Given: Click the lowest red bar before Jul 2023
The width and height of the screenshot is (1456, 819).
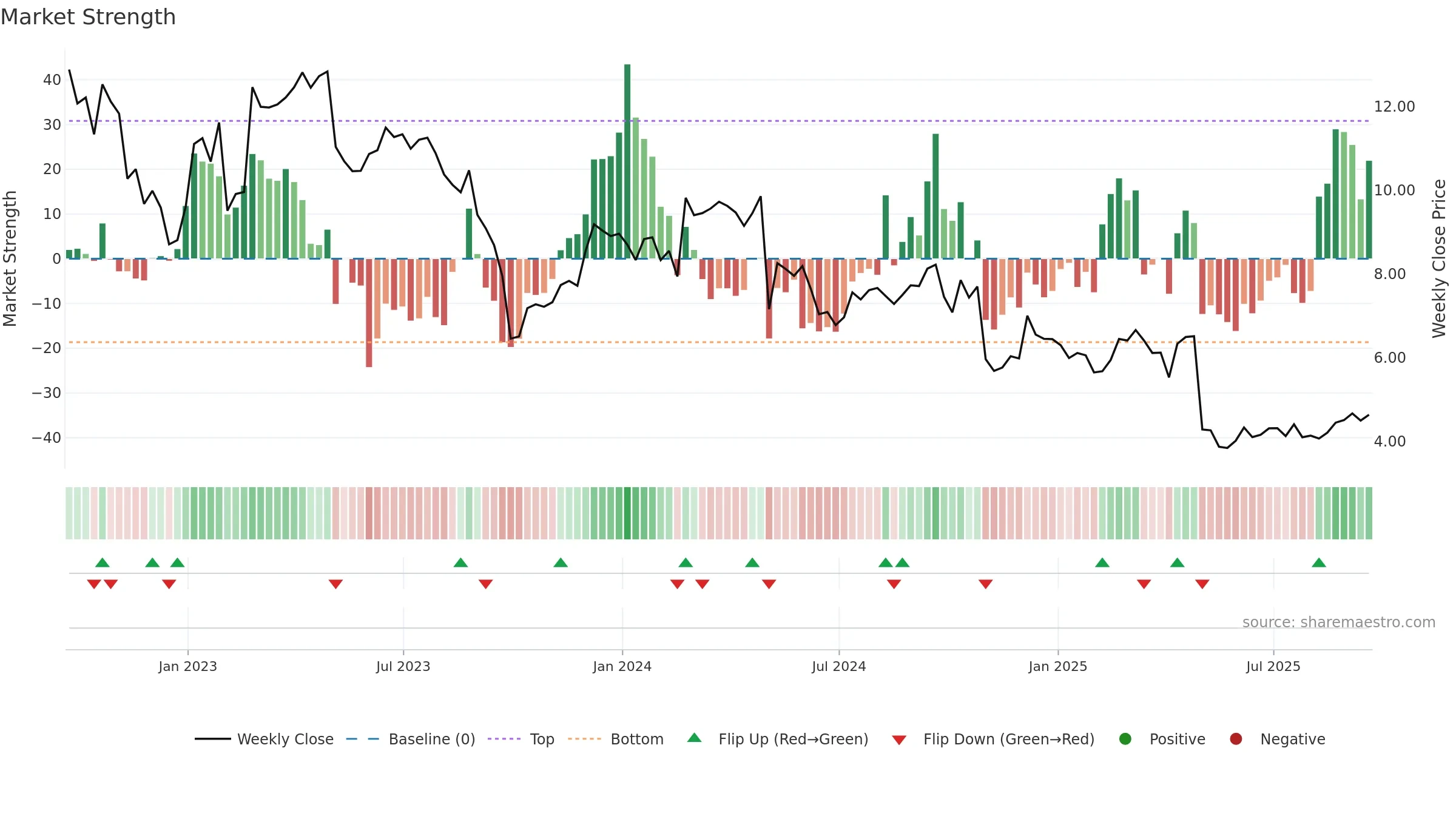Looking at the screenshot, I should point(369,313).
